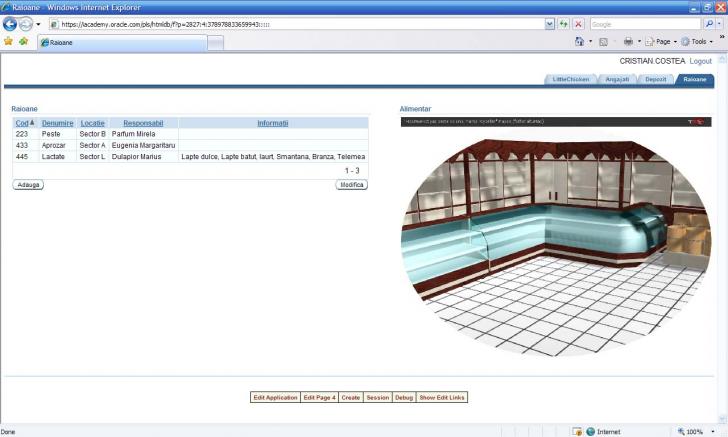Click the RSS feeds icon
Image resolution: width=728 pixels, height=437 pixels.
coord(604,42)
